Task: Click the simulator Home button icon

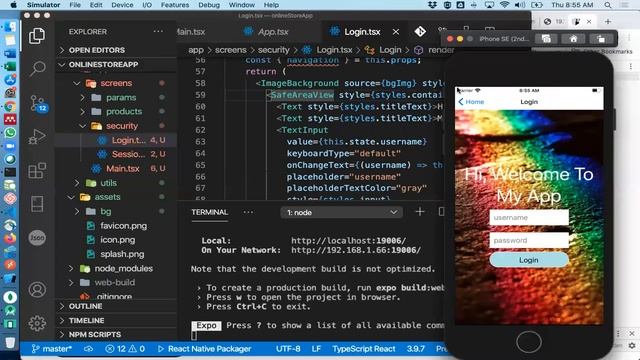Action: click(x=573, y=39)
